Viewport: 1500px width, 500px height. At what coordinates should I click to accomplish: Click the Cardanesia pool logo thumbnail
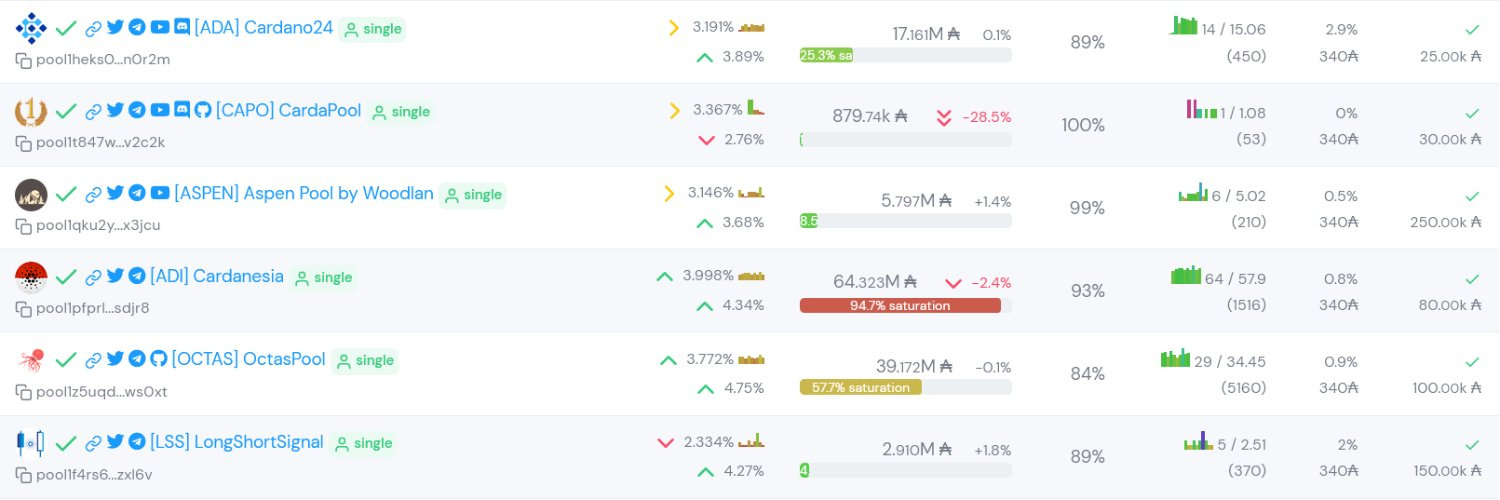[x=32, y=278]
